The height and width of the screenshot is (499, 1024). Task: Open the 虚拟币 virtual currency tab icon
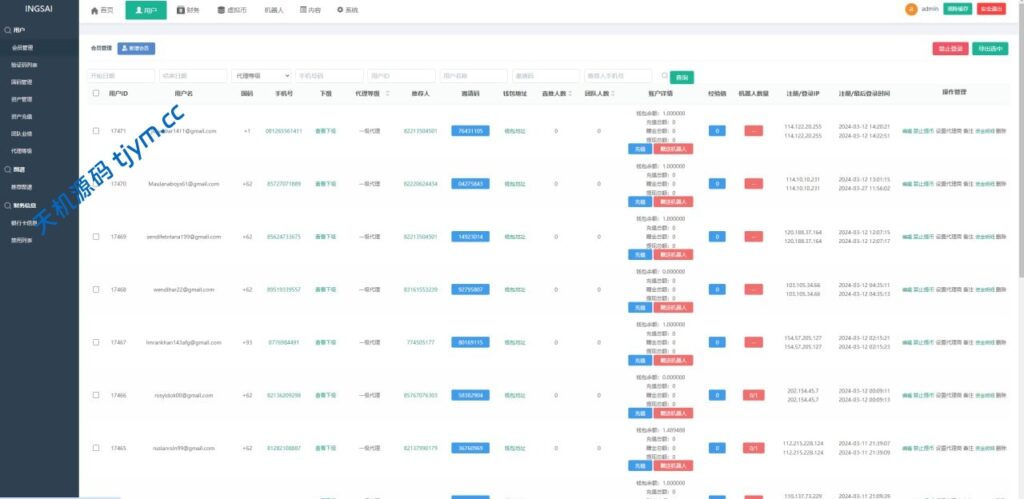click(220, 10)
